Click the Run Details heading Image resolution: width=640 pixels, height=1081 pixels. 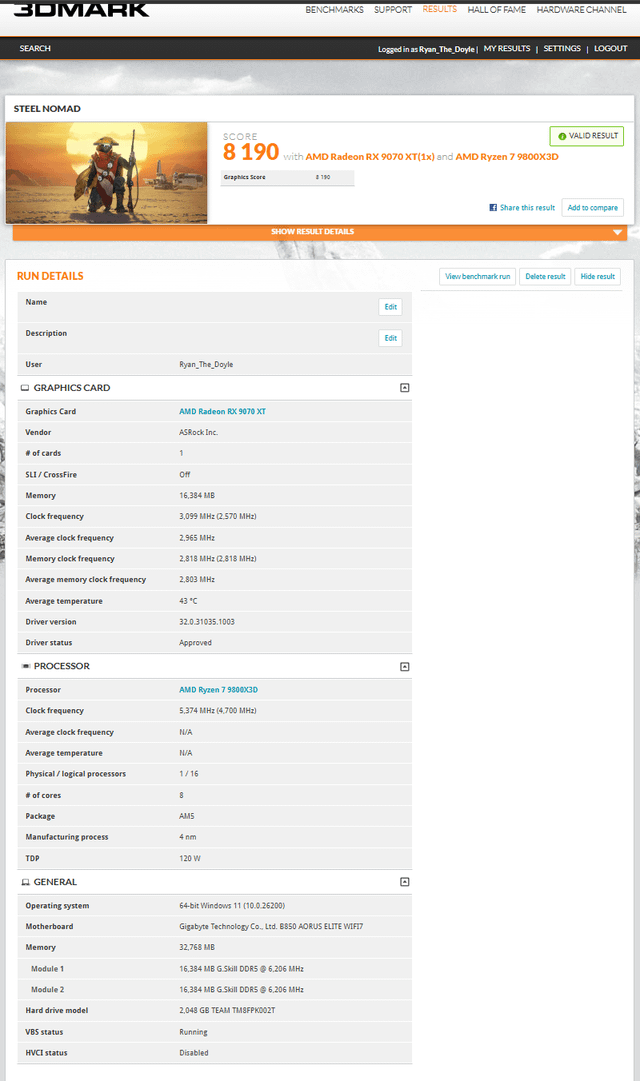(50, 276)
